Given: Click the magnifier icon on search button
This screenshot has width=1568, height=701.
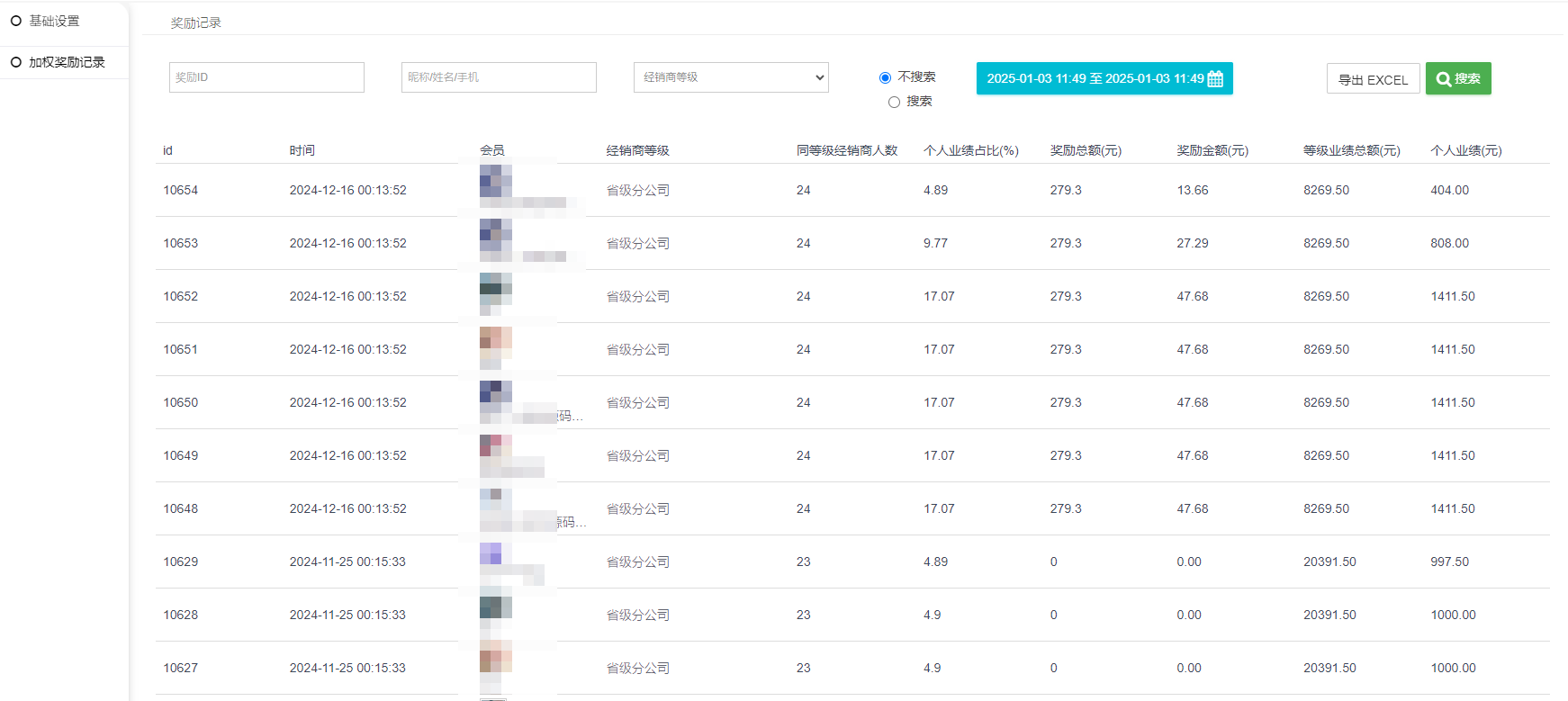Looking at the screenshot, I should pyautogui.click(x=1443, y=79).
